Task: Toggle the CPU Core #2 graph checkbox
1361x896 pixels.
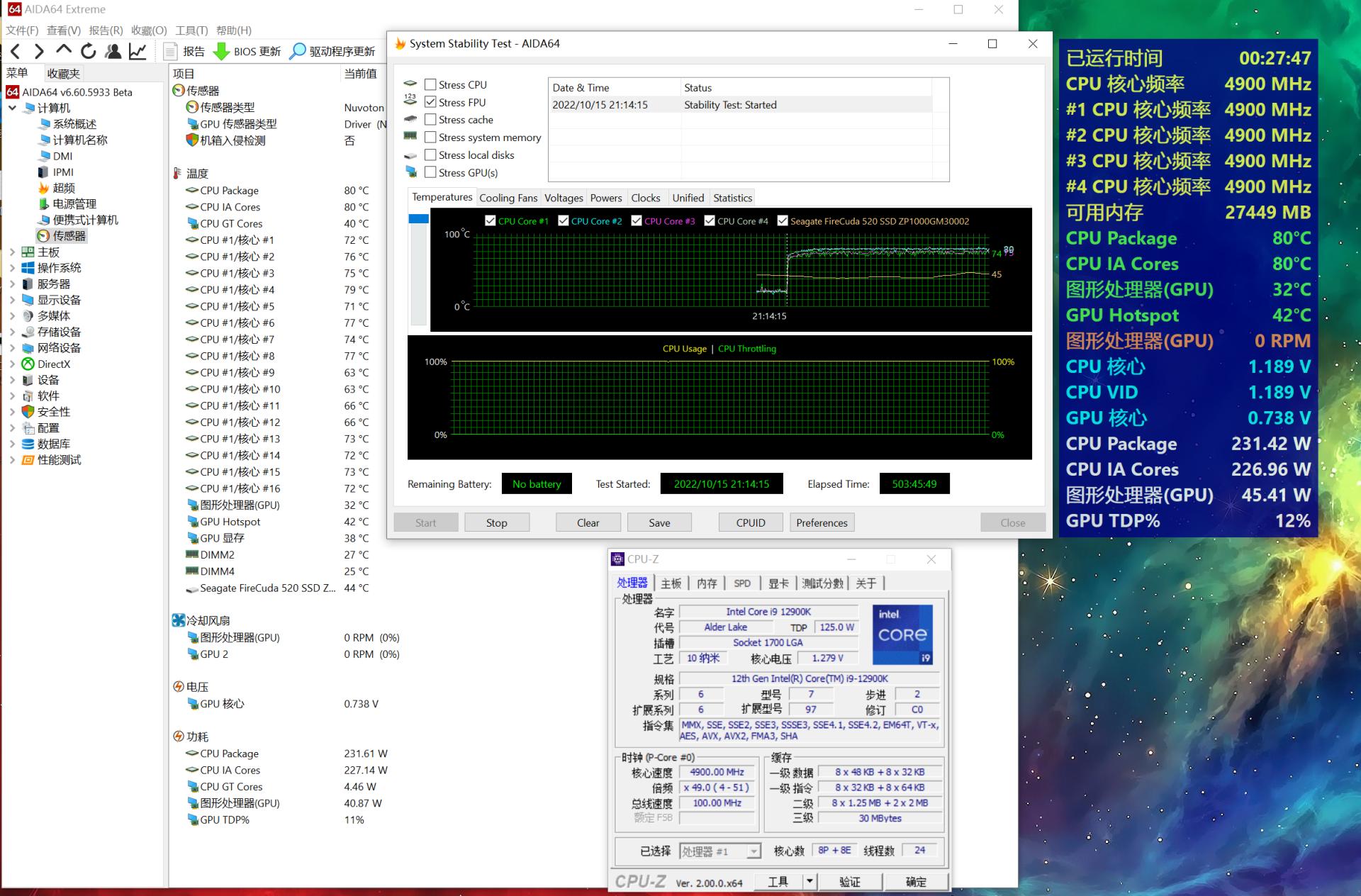Action: 564,220
